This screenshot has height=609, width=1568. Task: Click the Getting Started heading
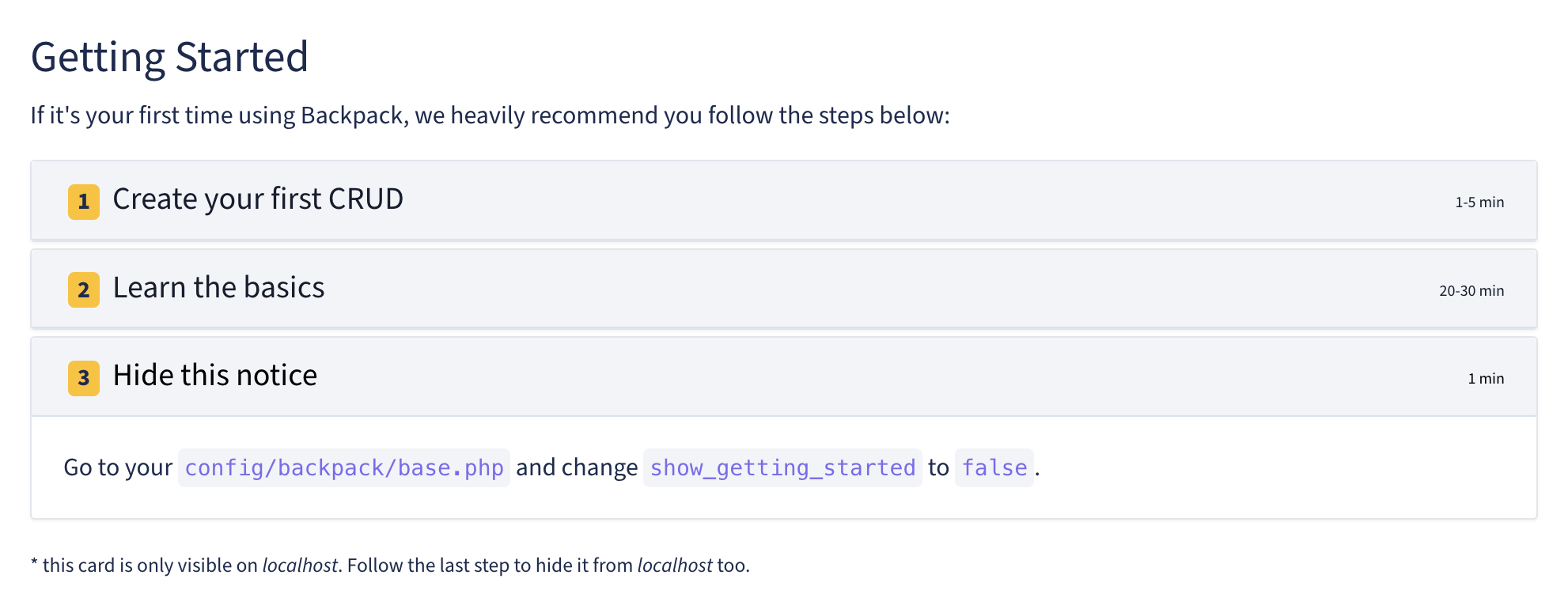point(170,55)
